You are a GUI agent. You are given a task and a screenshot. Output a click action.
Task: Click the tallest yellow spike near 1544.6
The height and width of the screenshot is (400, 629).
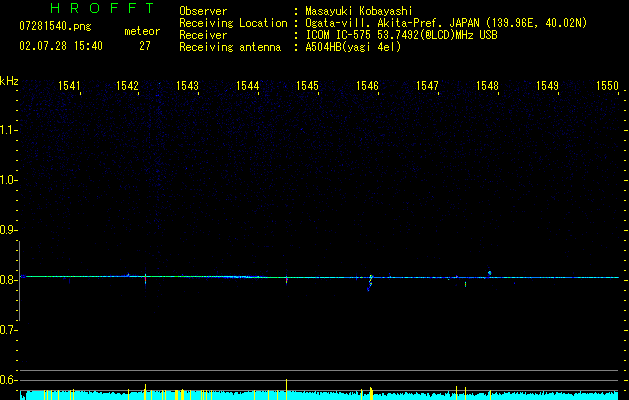[x=286, y=389]
